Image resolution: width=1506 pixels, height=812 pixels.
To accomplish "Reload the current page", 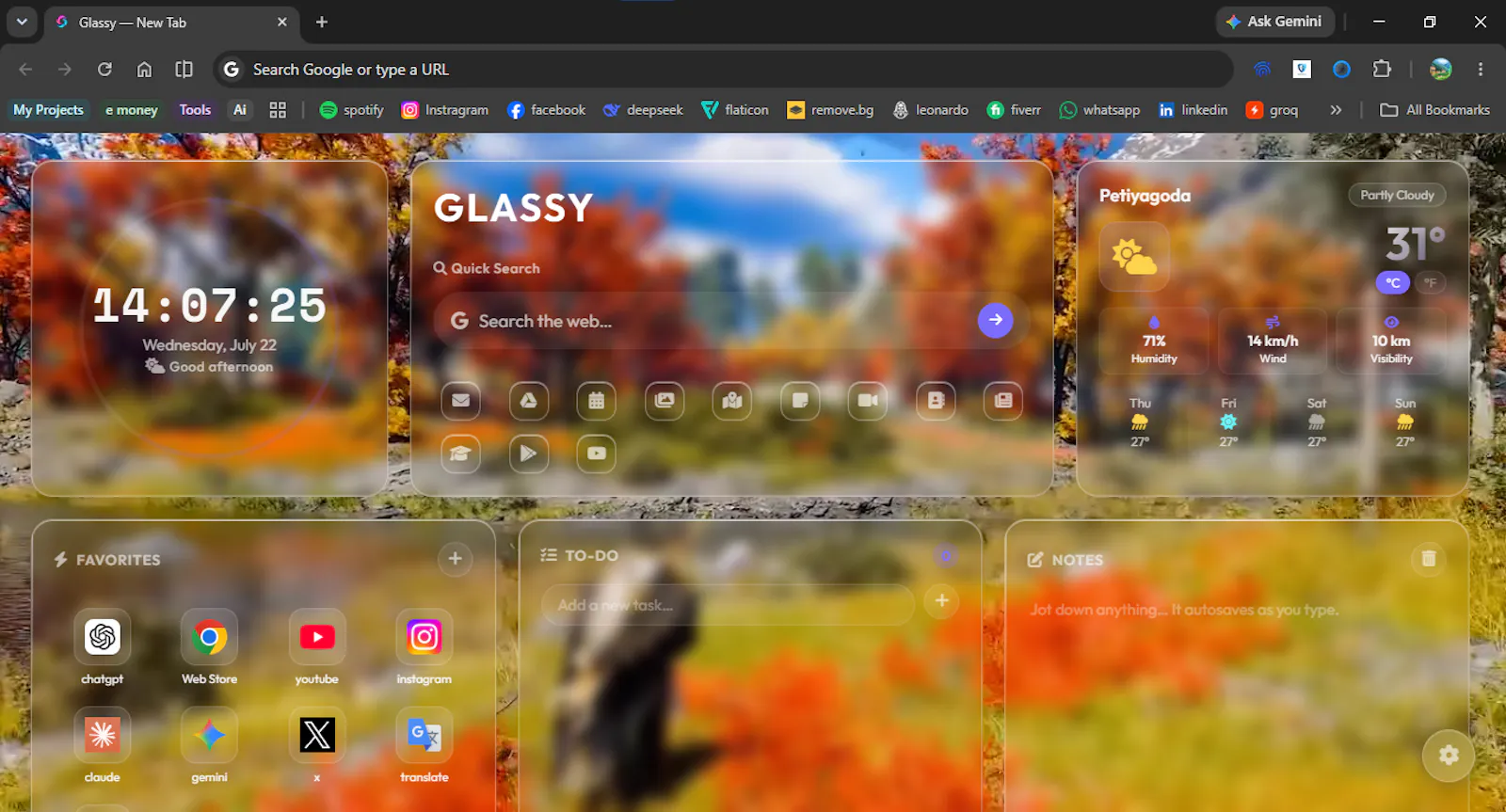I will point(104,69).
